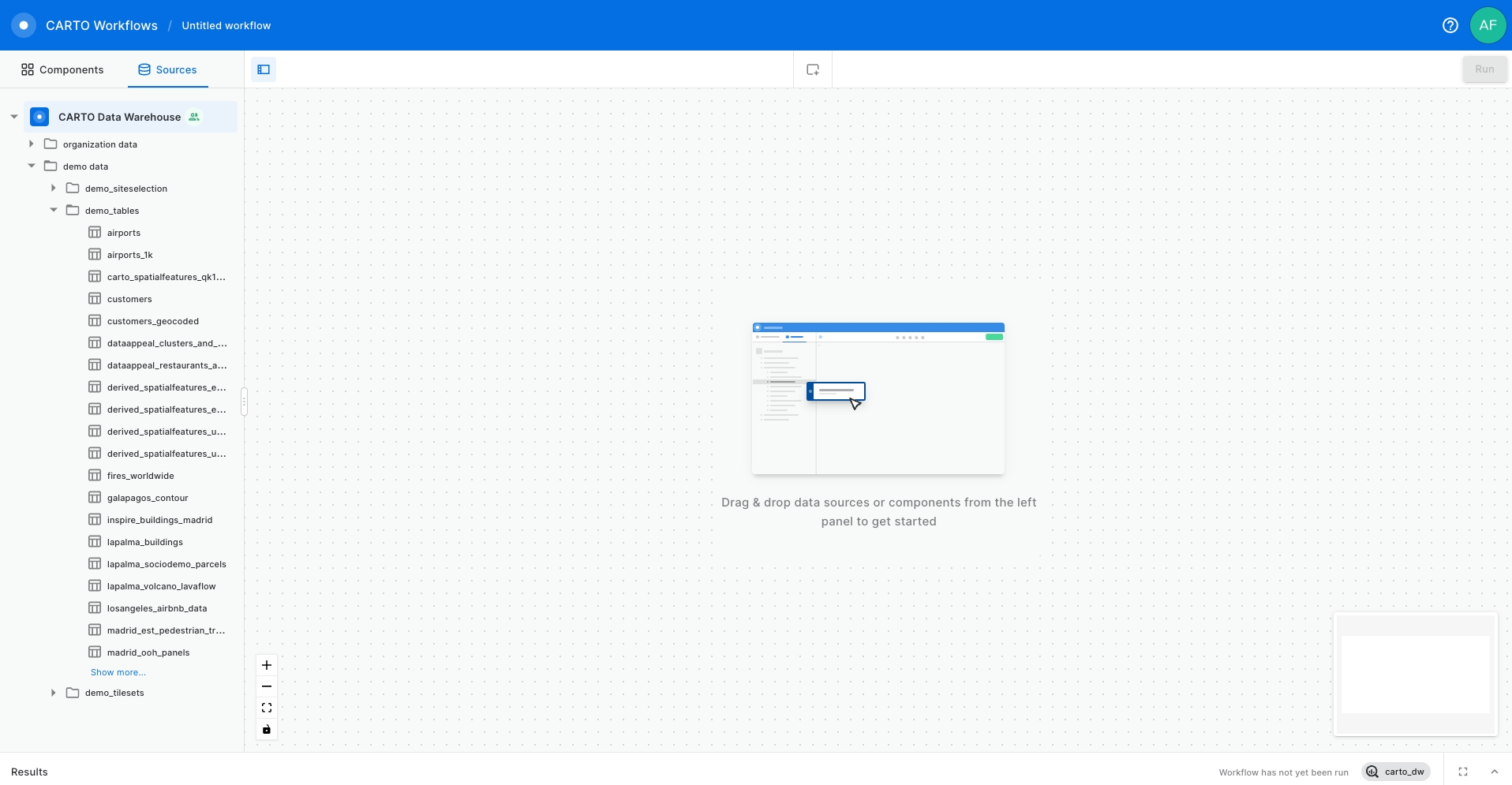Select losangeles_airbnb_data table
Image resolution: width=1512 pixels, height=785 pixels.
(157, 608)
